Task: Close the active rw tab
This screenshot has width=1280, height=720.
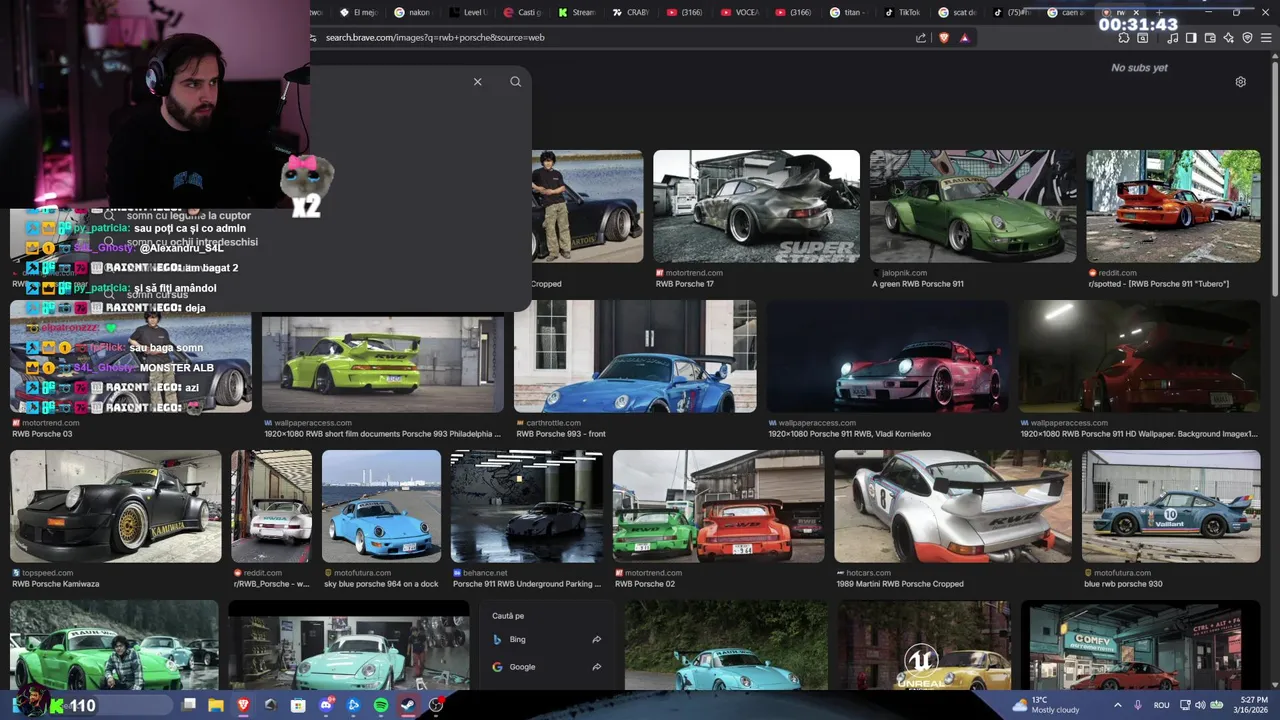Action: 1135,12
